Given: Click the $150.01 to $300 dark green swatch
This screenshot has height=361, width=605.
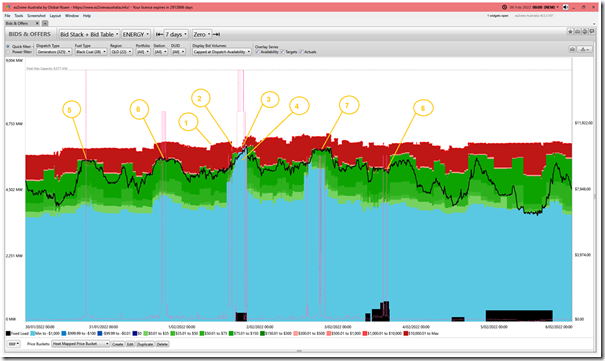Looking at the screenshot, I should [263, 333].
